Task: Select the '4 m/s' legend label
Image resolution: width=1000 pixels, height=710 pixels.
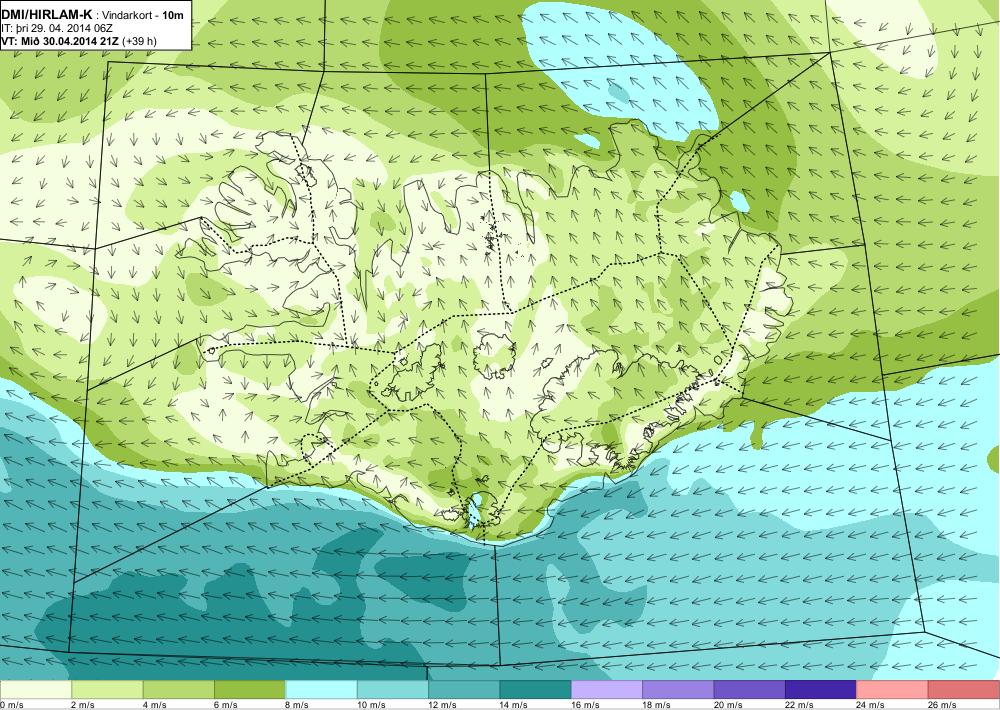Action: coord(154,705)
